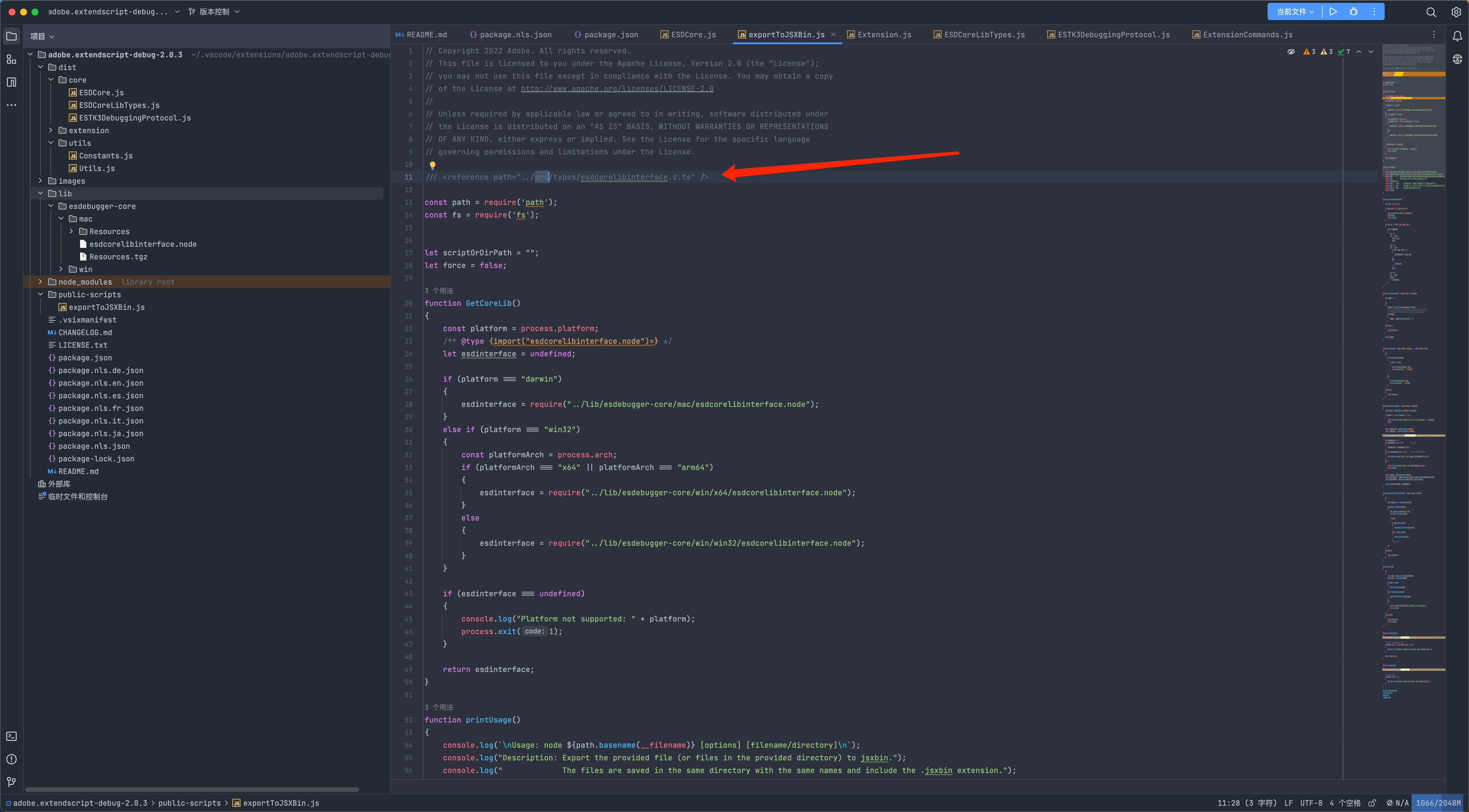The width and height of the screenshot is (1469, 812).
Task: Toggle read-only lock icon in status bar
Action: tap(1373, 803)
